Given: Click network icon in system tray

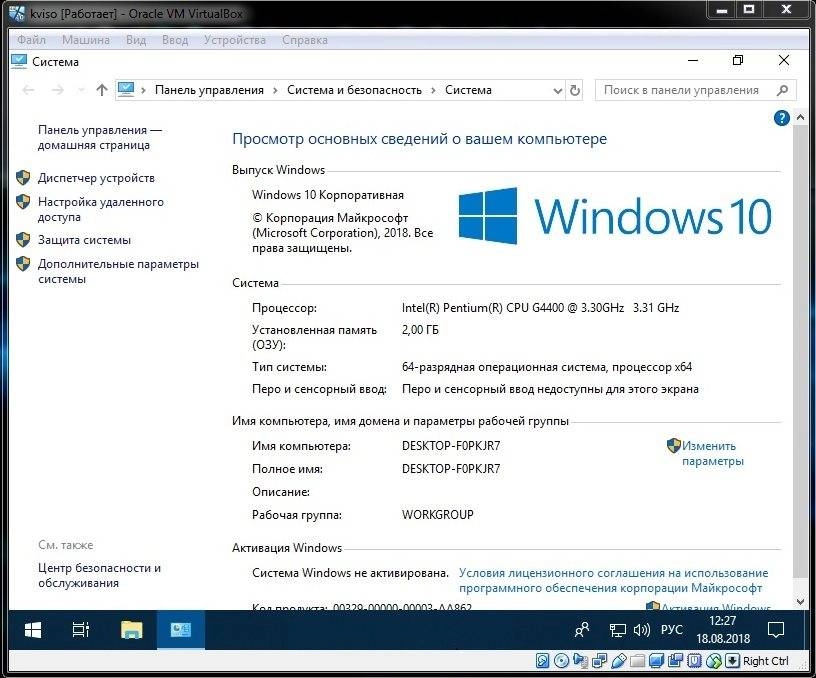Looking at the screenshot, I should (x=618, y=631).
